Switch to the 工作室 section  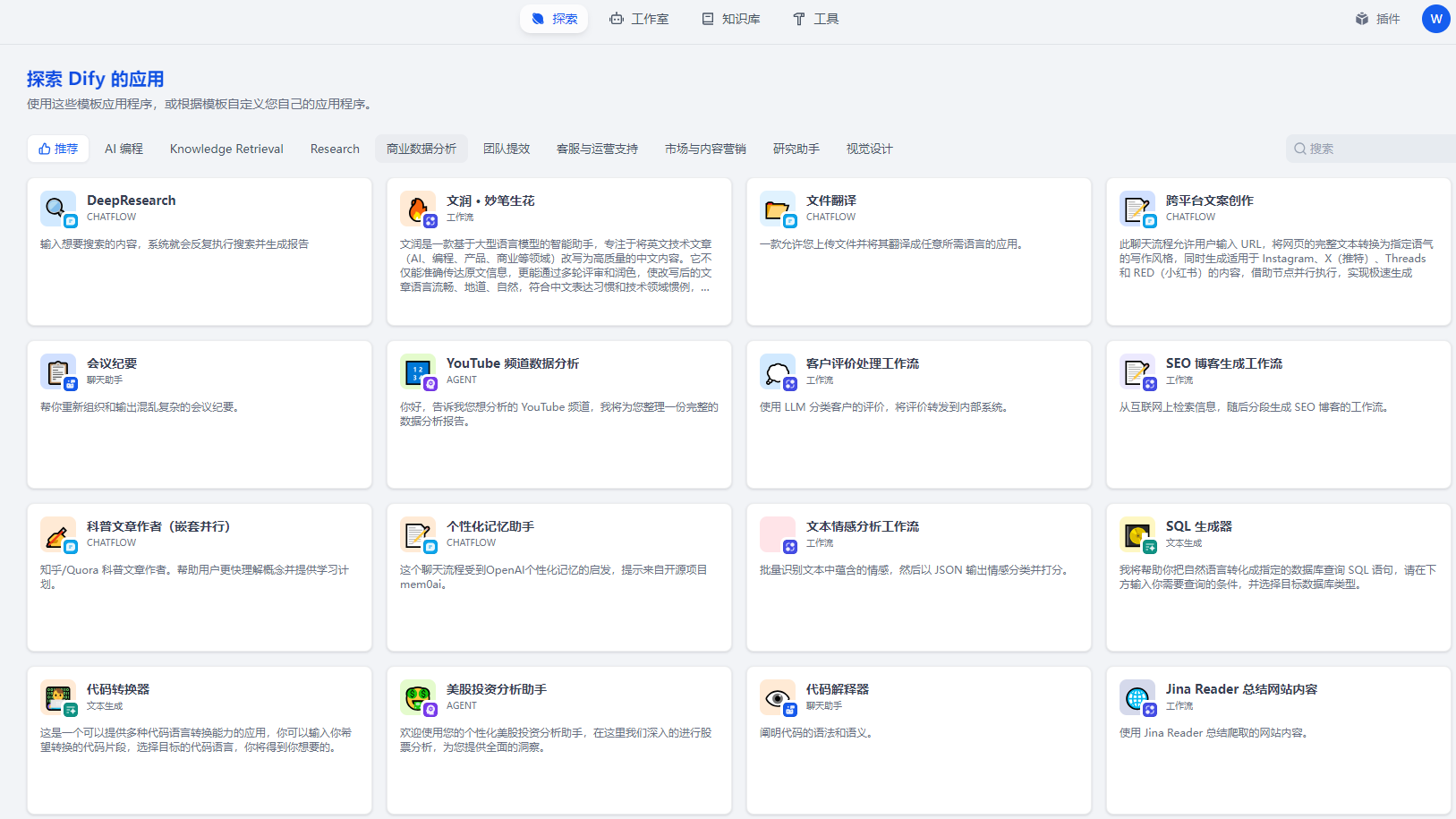coord(639,19)
